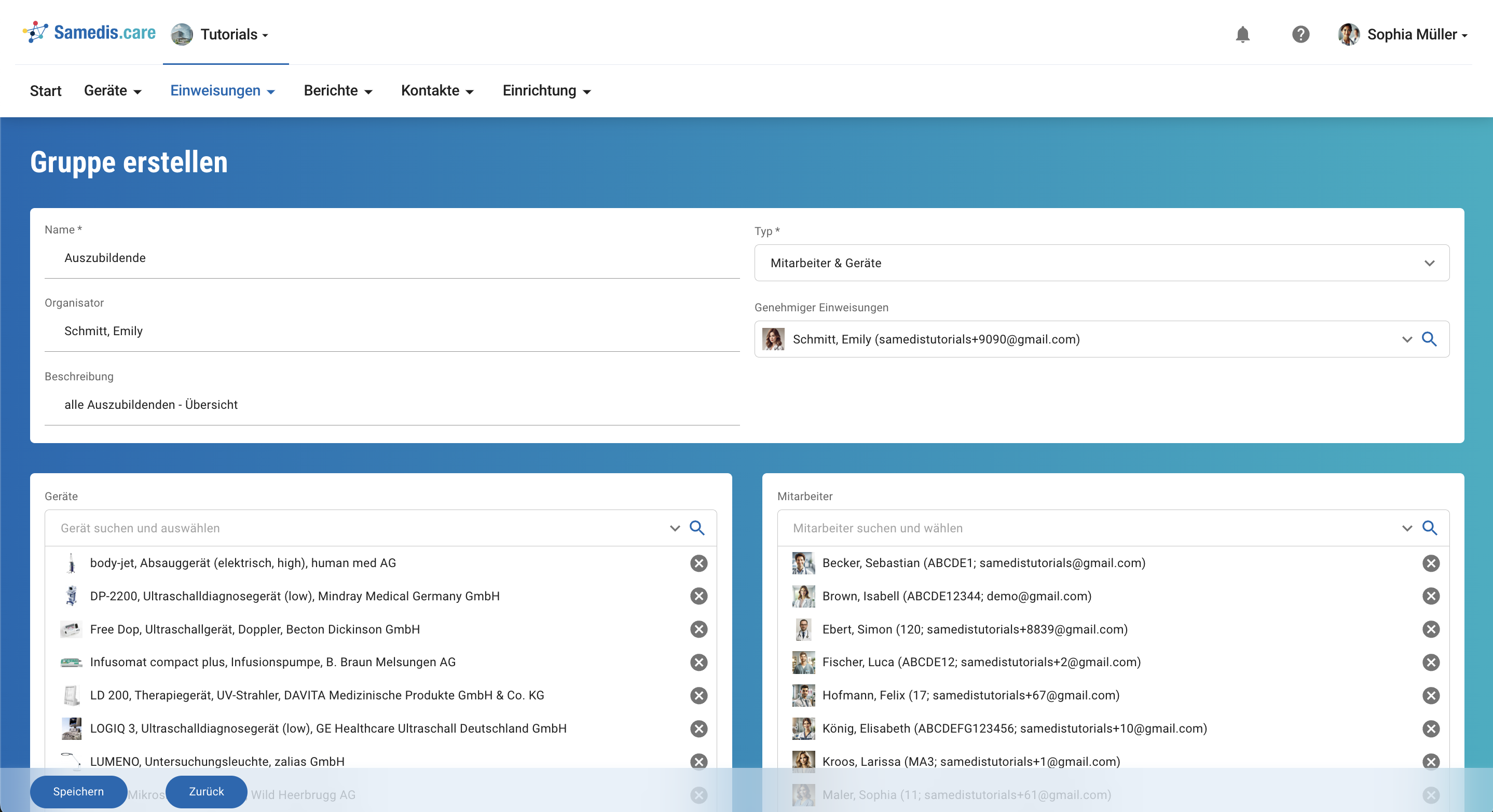The image size is (1493, 812).
Task: Remove Hofmann, Felix from employees
Action: (x=1431, y=695)
